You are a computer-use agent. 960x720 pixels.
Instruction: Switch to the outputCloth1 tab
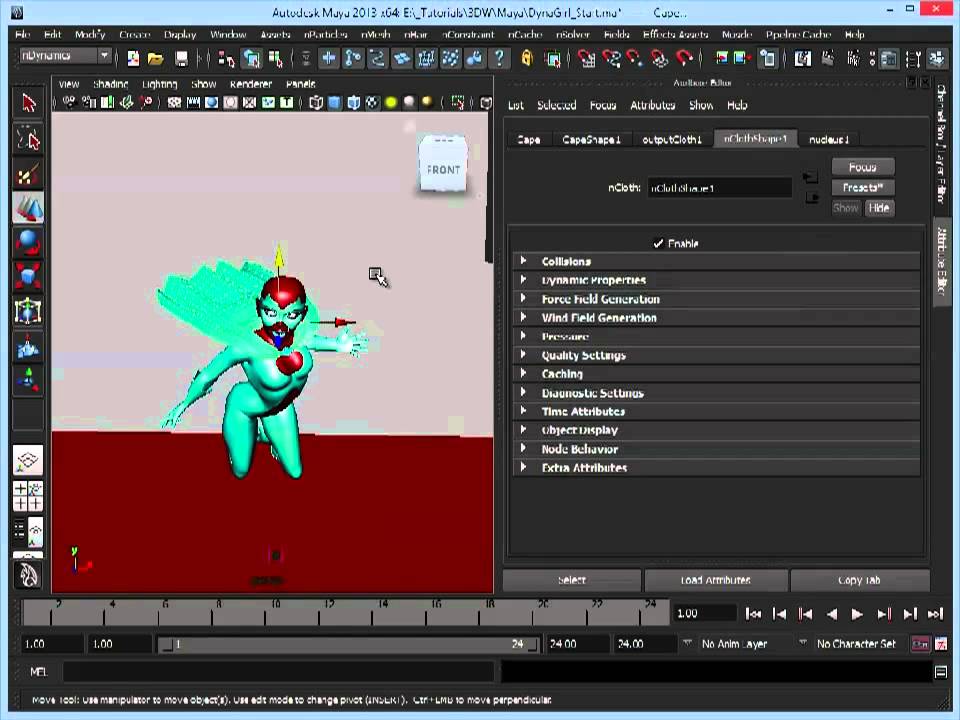coord(672,140)
